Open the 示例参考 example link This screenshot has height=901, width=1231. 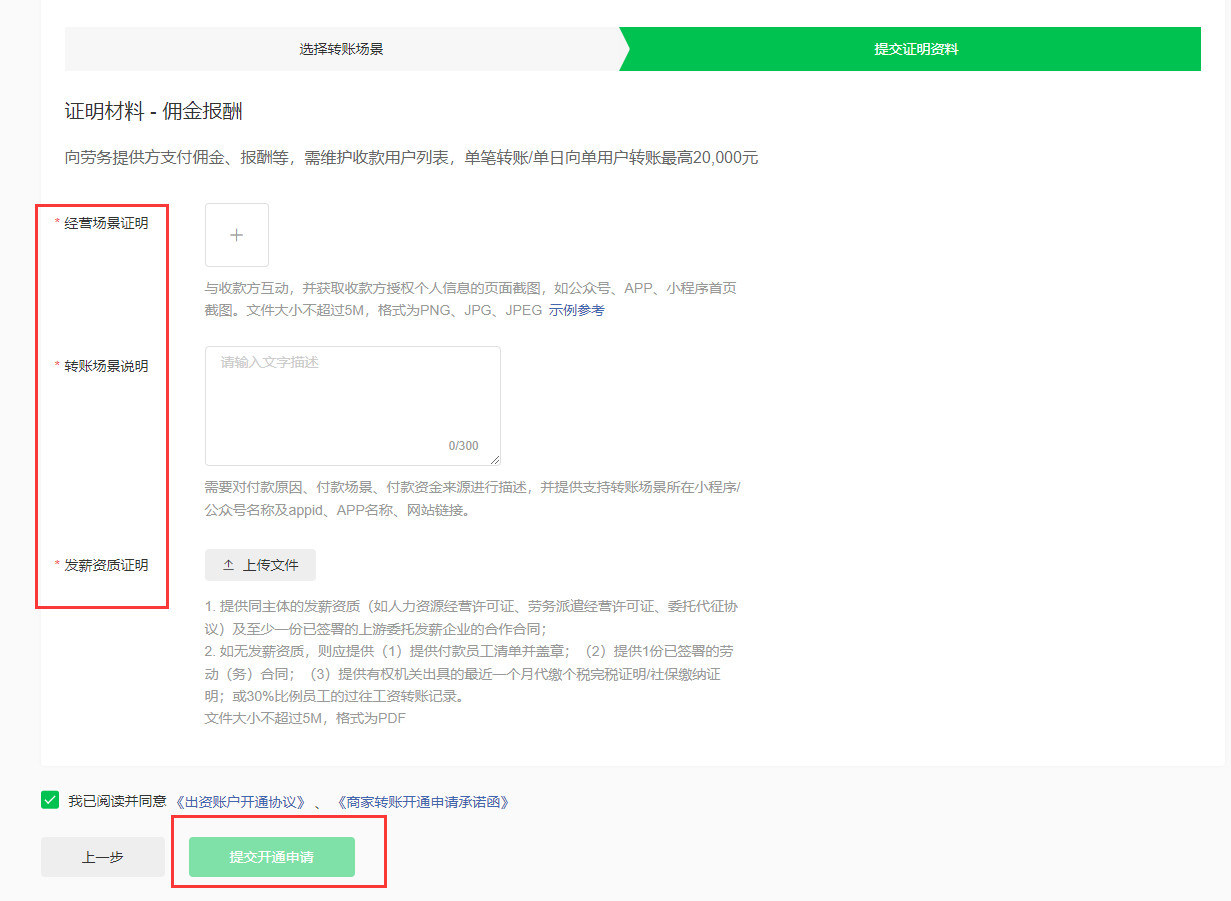[577, 310]
